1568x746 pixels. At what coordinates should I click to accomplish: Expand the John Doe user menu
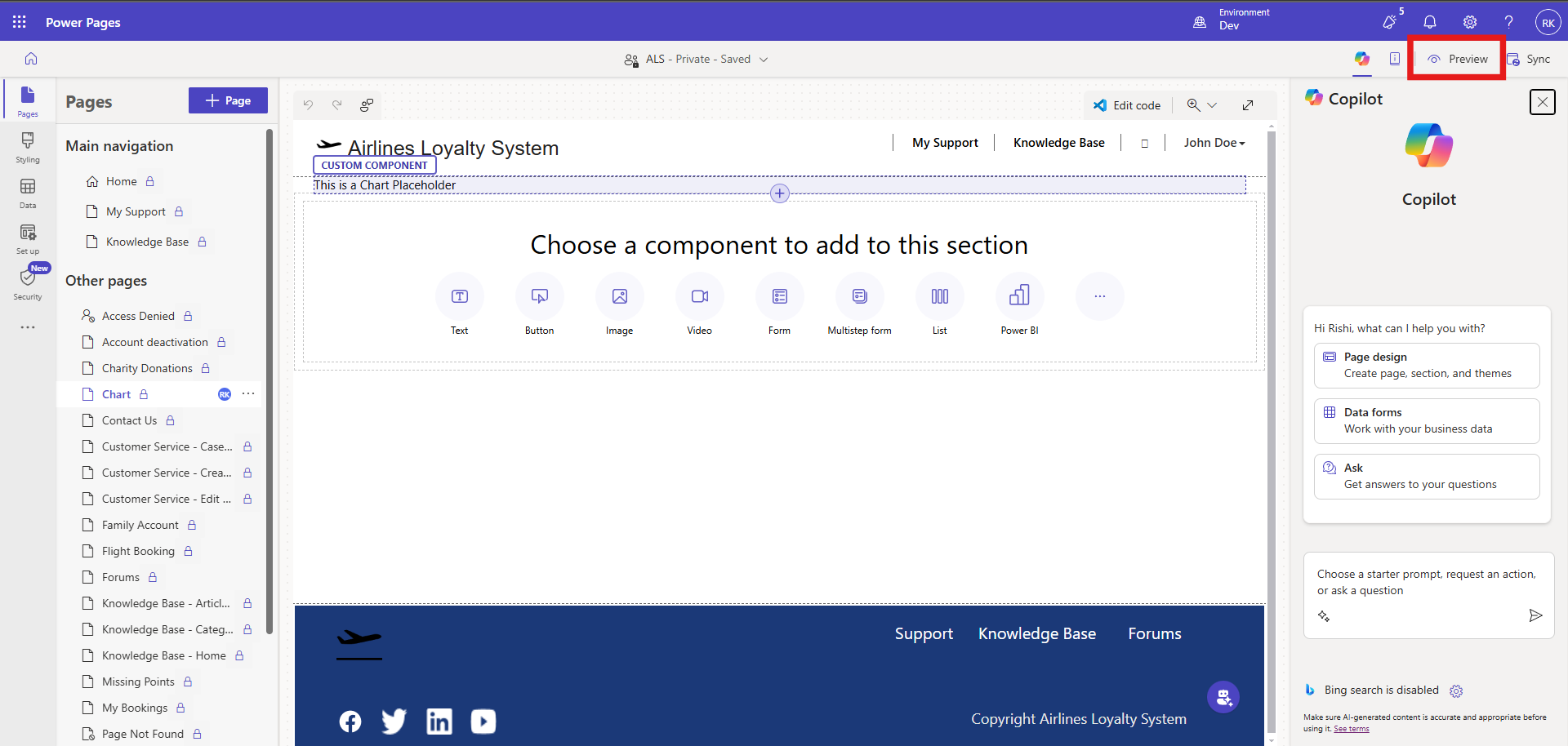1214,143
